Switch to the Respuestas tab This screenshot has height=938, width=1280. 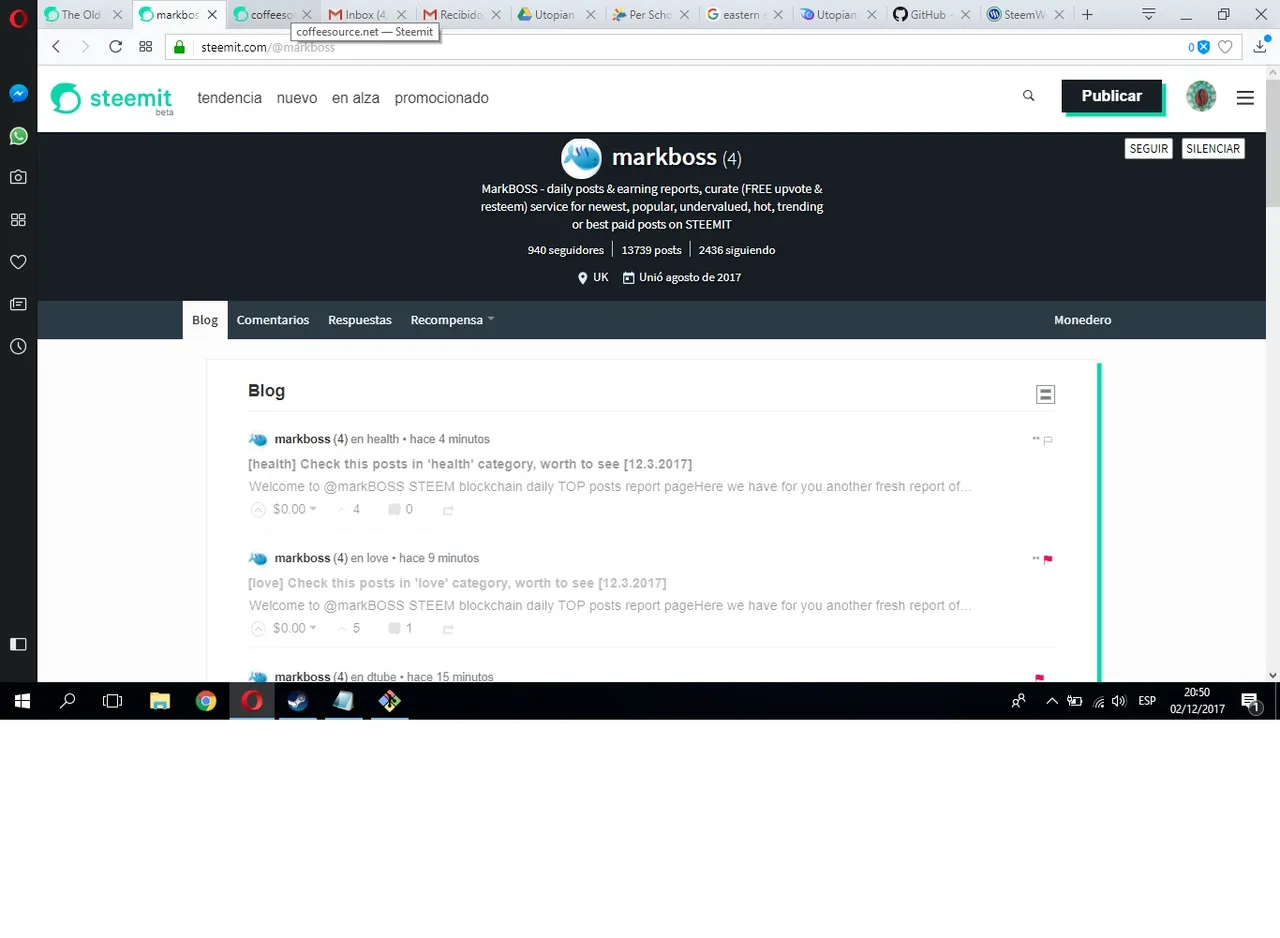click(360, 320)
